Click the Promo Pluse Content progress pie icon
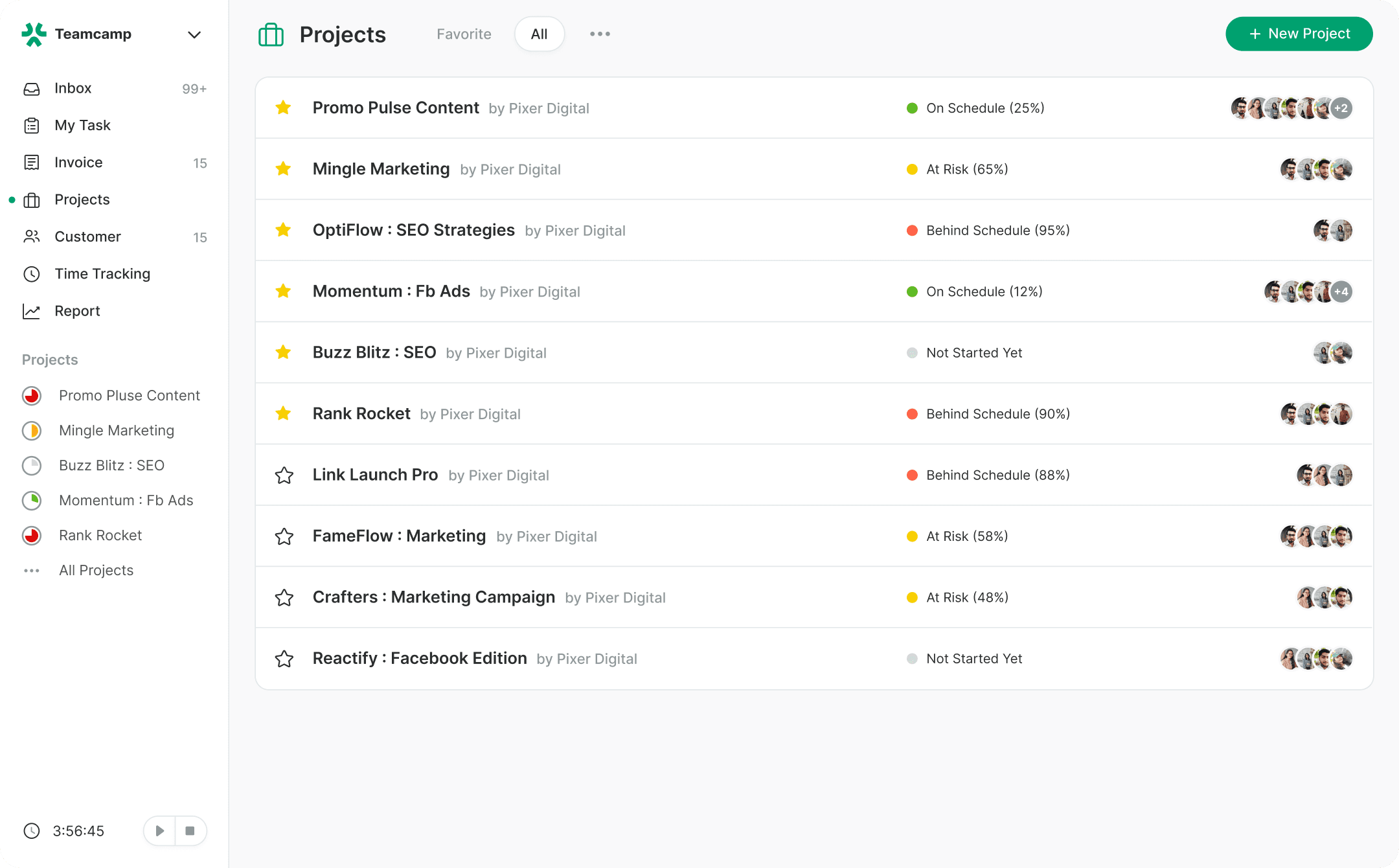This screenshot has width=1399, height=868. (x=32, y=396)
